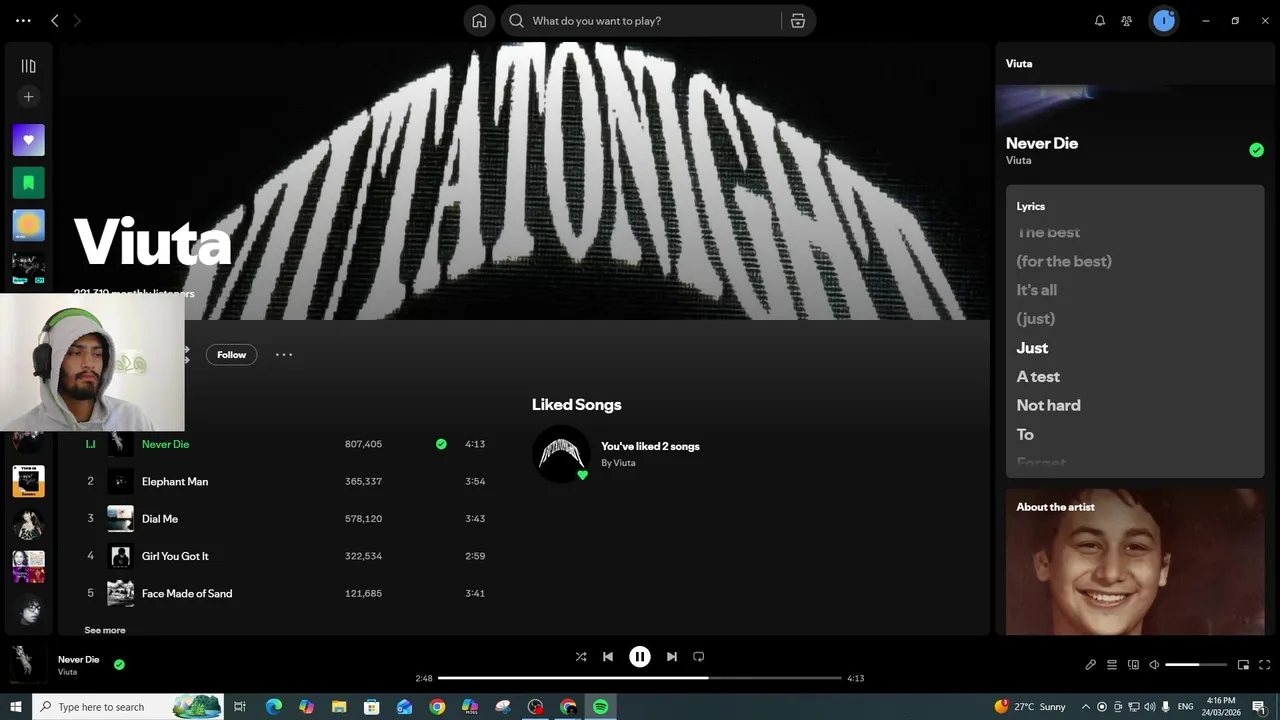Enter full screen mode
Image resolution: width=1280 pixels, height=720 pixels.
1265,665
